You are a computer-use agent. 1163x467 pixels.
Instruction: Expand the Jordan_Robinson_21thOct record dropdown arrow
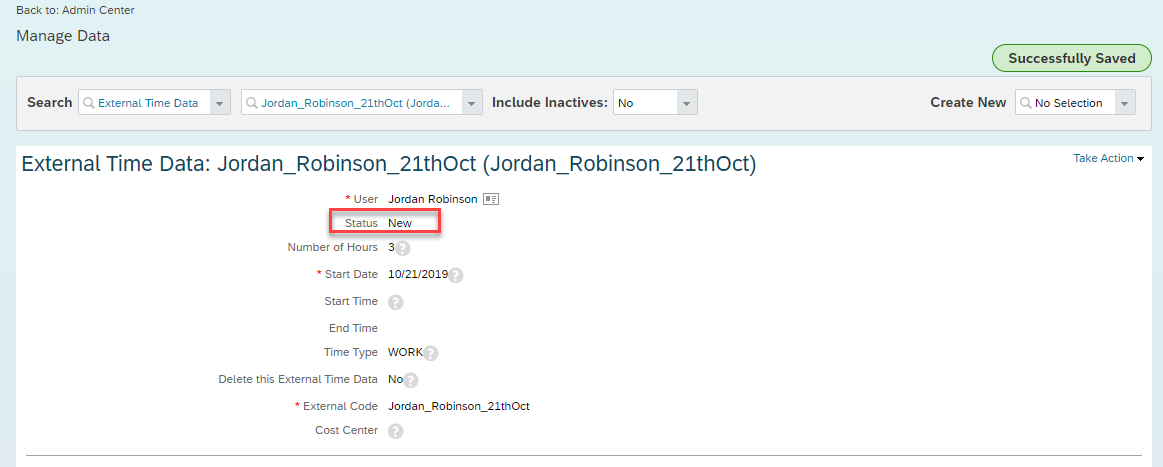pos(473,103)
